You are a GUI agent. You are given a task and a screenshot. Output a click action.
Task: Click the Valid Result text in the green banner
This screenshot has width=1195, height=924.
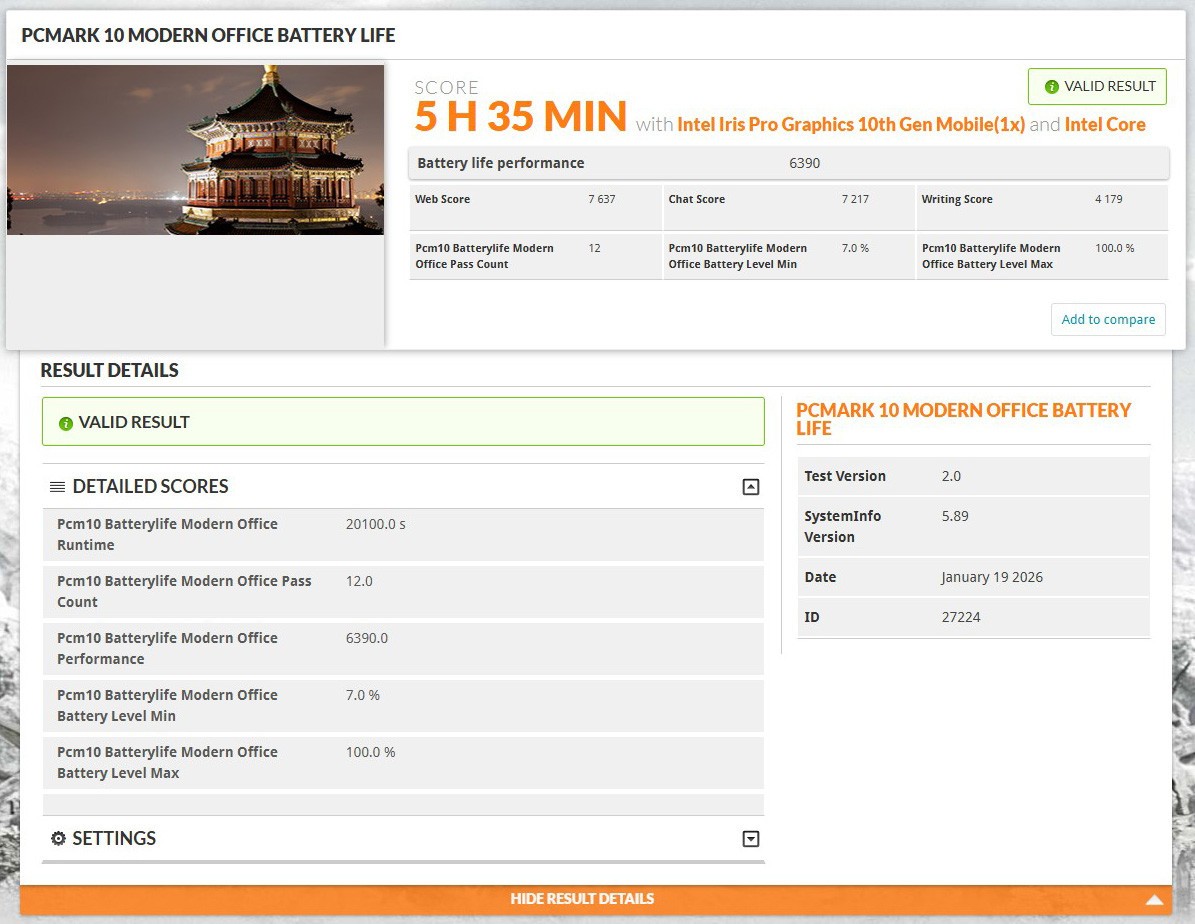134,422
